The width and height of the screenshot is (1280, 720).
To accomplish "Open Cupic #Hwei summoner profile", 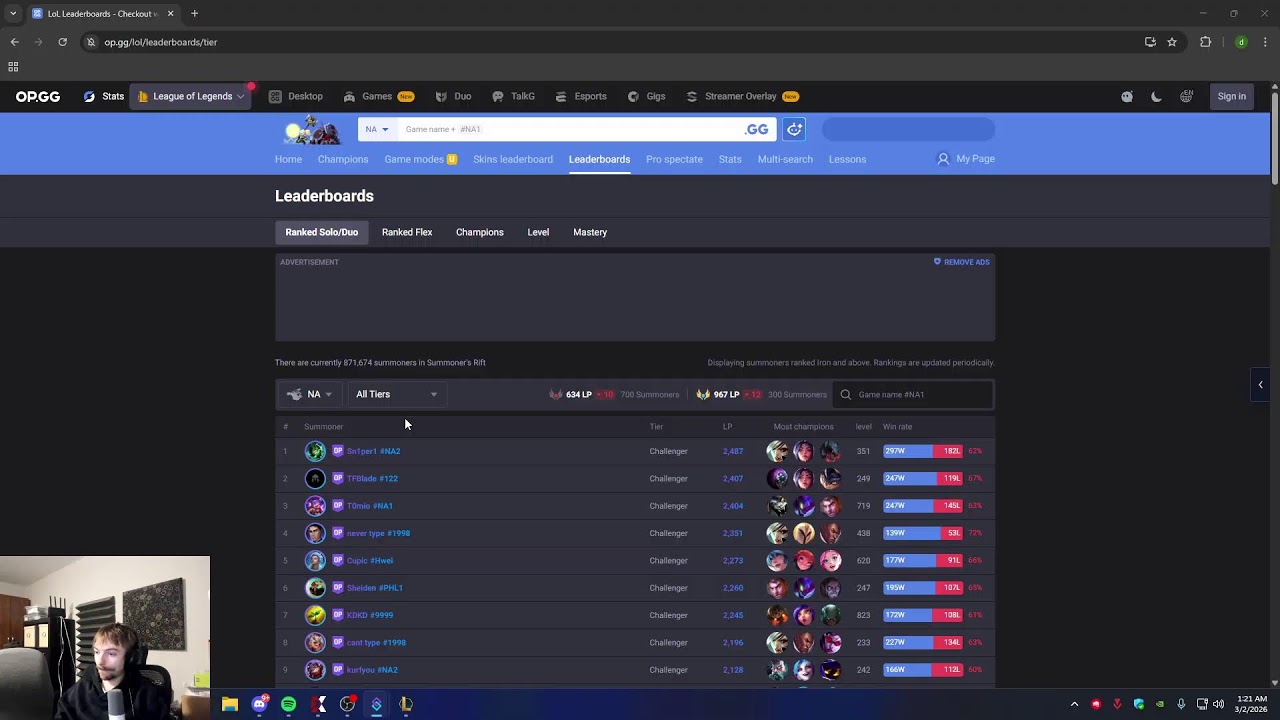I will point(370,560).
